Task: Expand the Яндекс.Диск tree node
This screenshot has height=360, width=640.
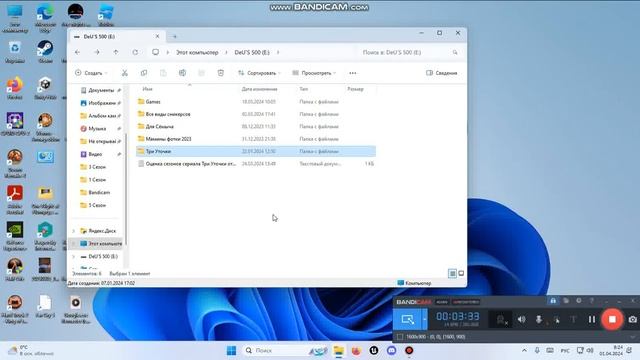Action: click(73, 231)
